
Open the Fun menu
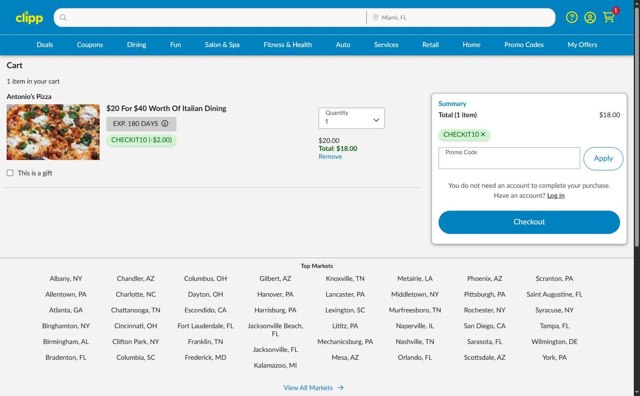[176, 45]
